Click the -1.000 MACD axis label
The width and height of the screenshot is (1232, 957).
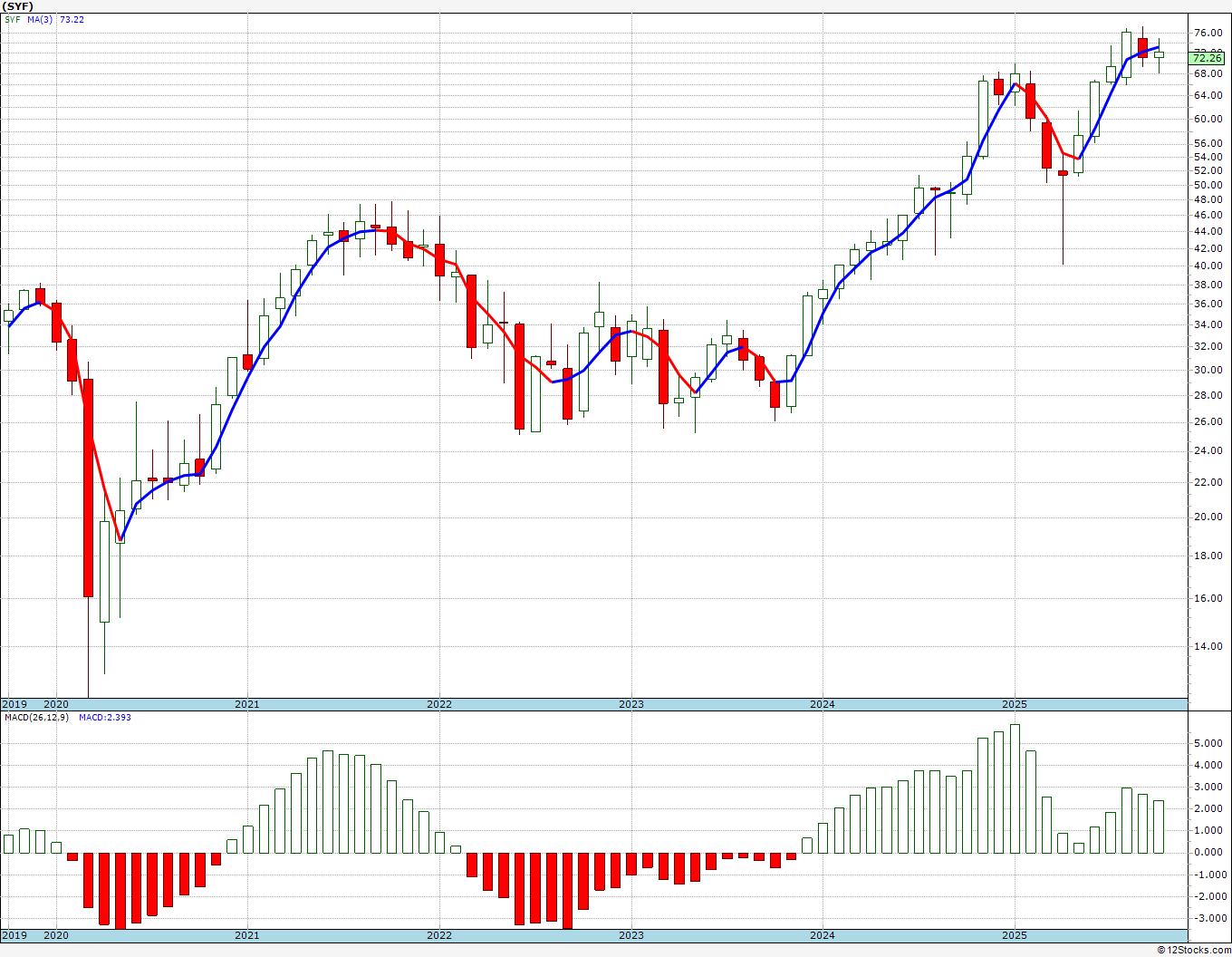1208,875
